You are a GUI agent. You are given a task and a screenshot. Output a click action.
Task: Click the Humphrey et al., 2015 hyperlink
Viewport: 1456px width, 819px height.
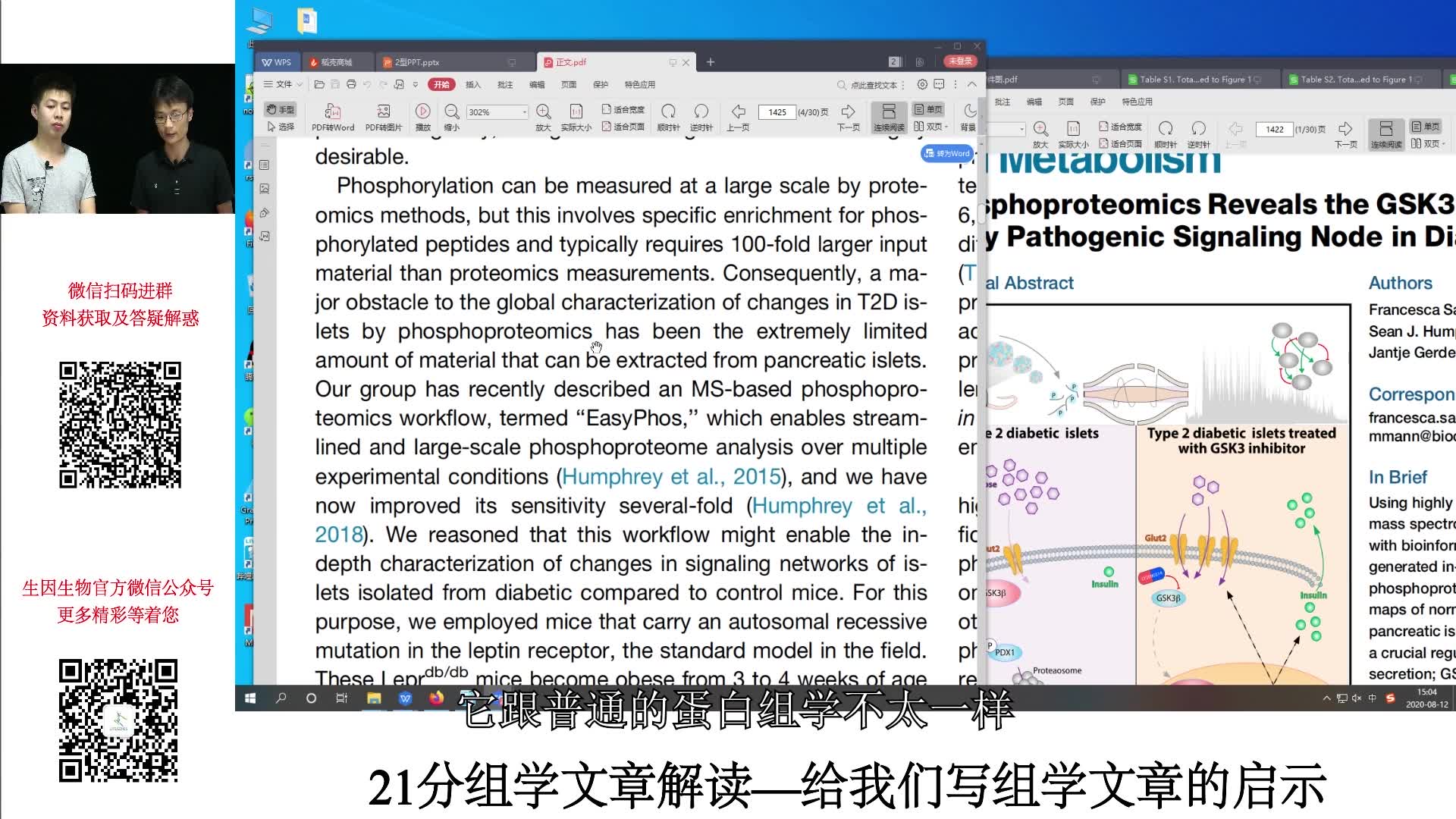(x=671, y=477)
